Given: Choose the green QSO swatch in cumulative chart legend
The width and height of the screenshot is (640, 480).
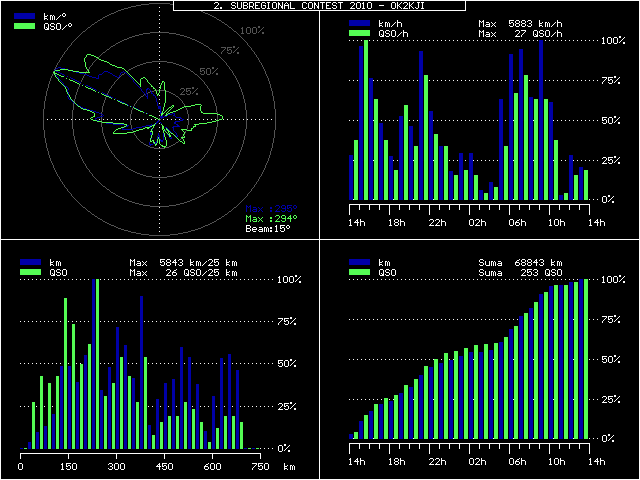Looking at the screenshot, I should coord(360,272).
